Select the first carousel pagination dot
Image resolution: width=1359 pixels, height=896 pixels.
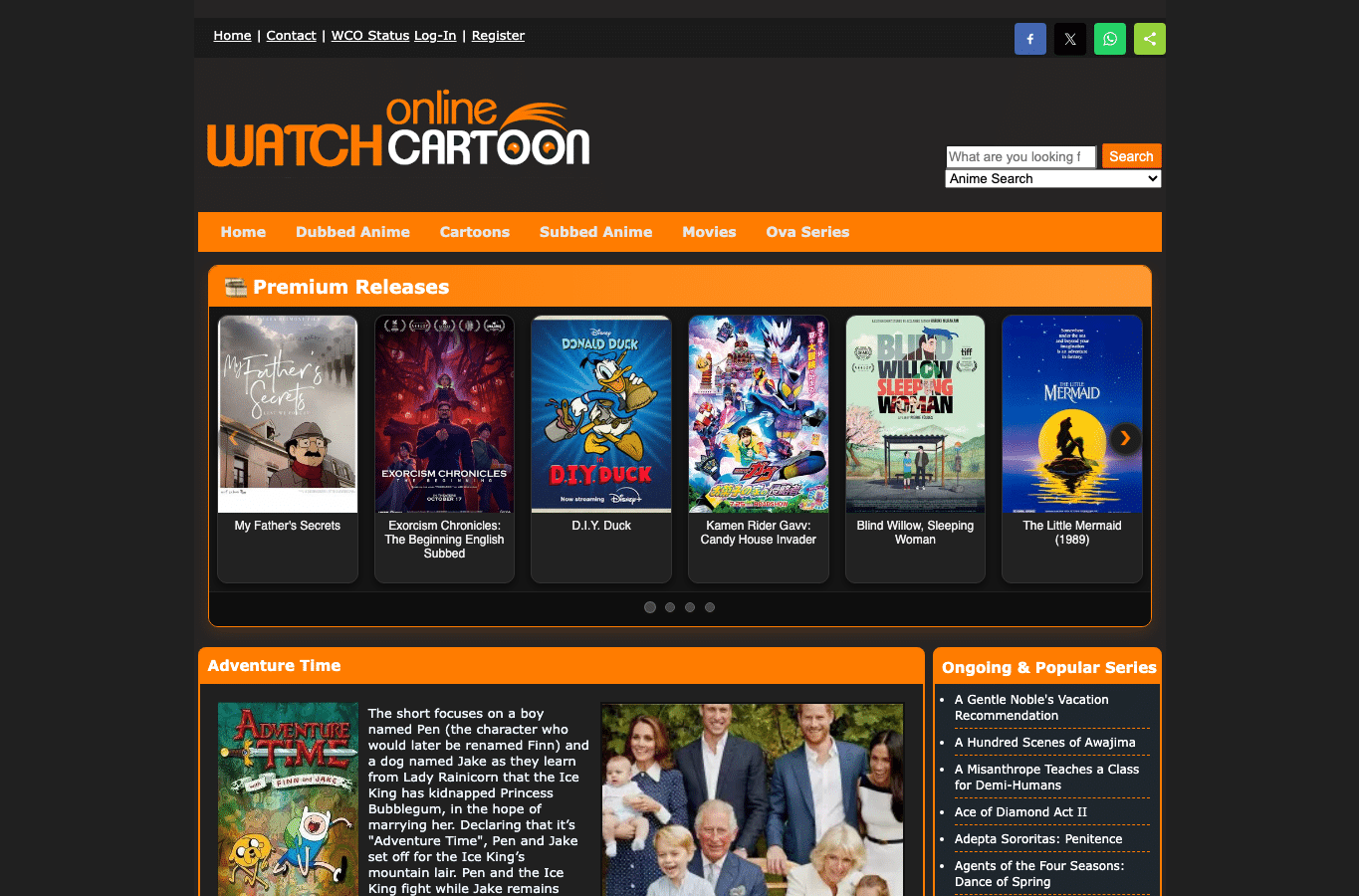tap(650, 607)
